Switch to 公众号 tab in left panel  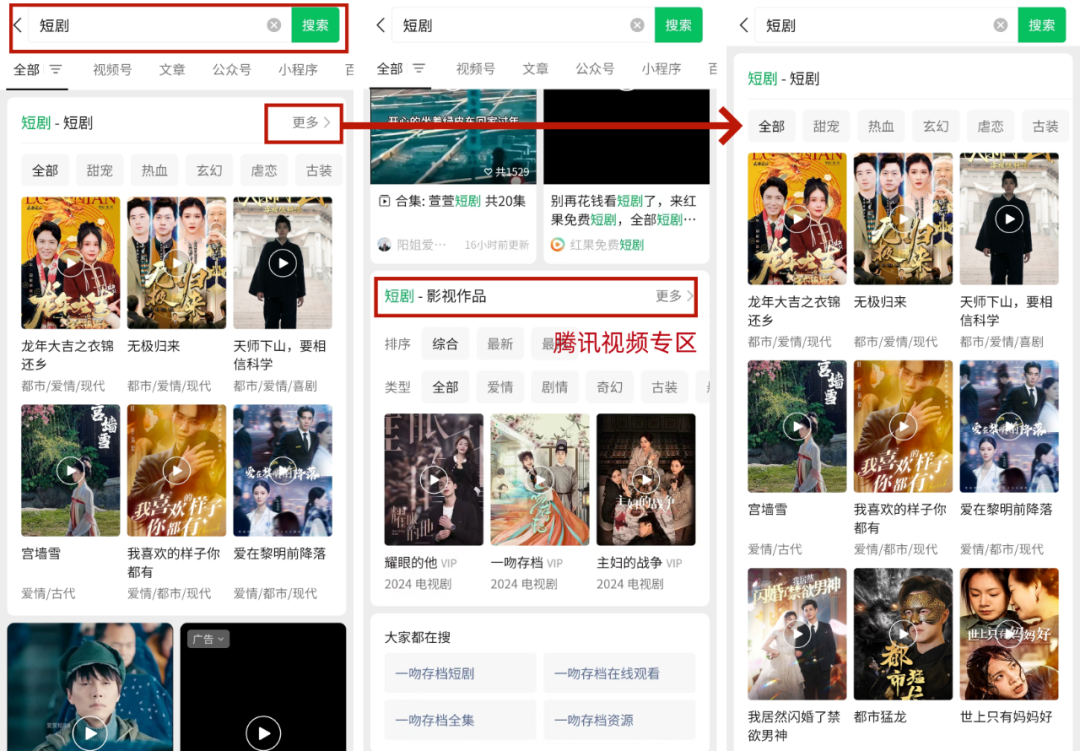click(231, 70)
